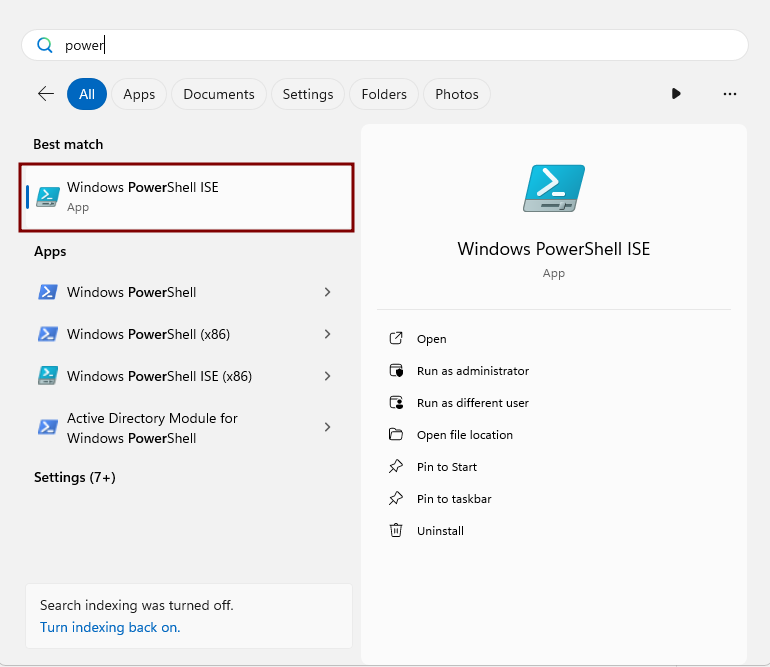The height and width of the screenshot is (667, 770).
Task: Switch to the Apps filter tab
Action: click(x=139, y=94)
